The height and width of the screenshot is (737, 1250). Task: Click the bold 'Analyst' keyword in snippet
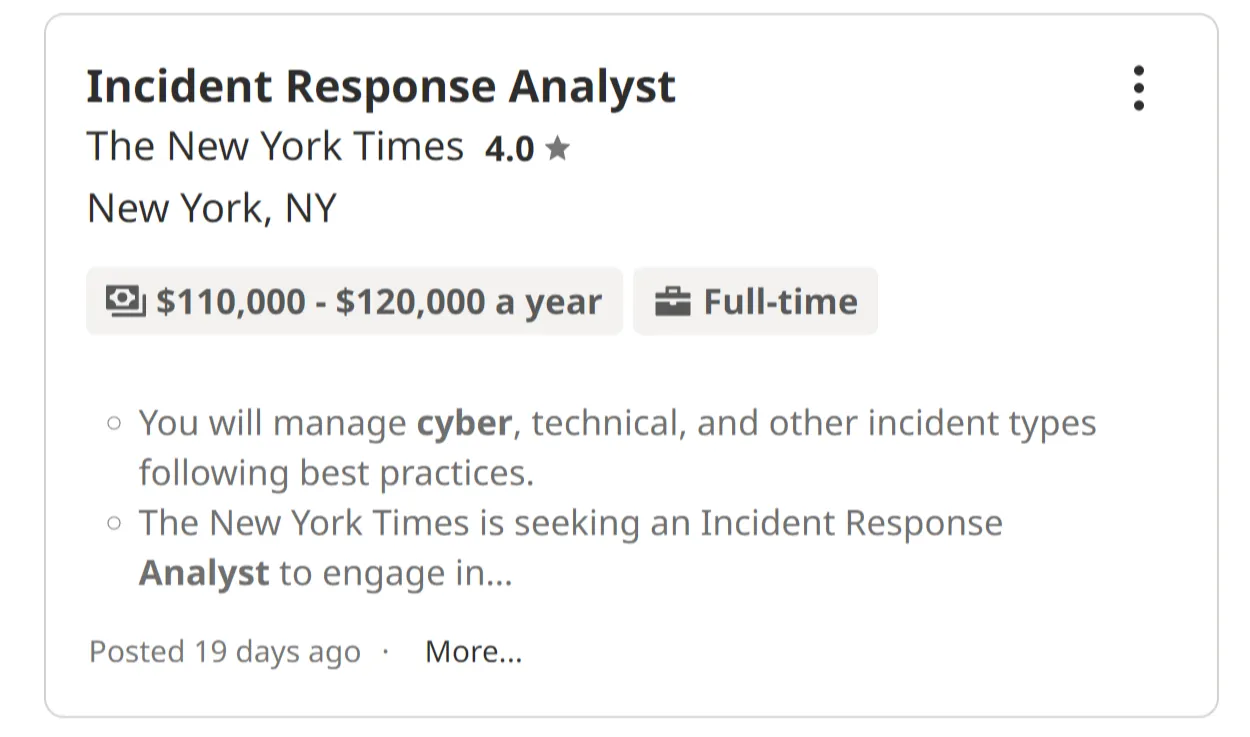coord(203,573)
